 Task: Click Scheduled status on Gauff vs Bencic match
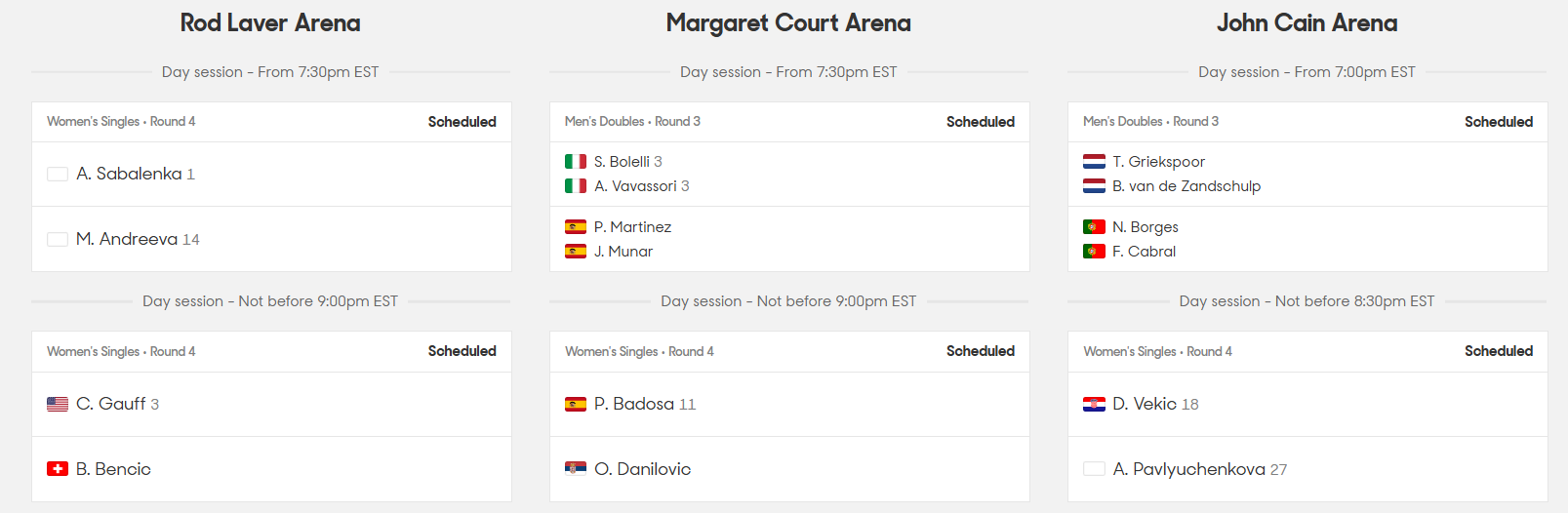click(x=462, y=351)
